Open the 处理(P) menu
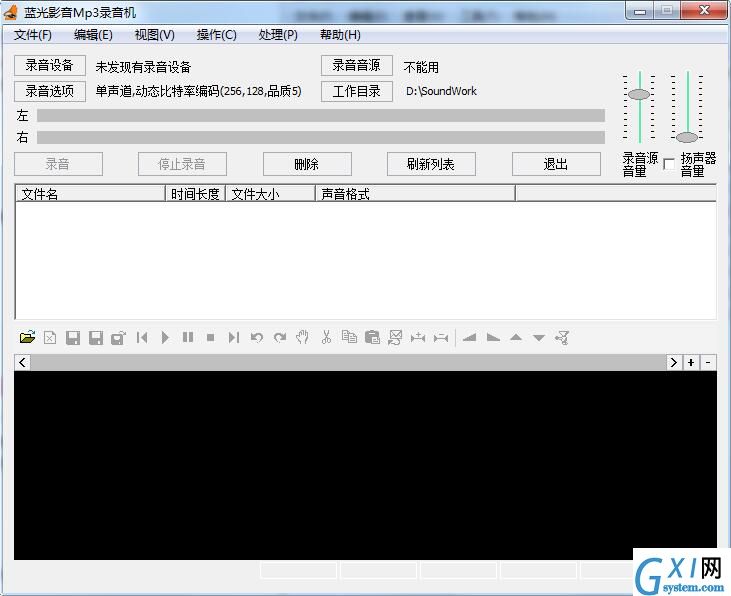731x596 pixels. coord(278,35)
